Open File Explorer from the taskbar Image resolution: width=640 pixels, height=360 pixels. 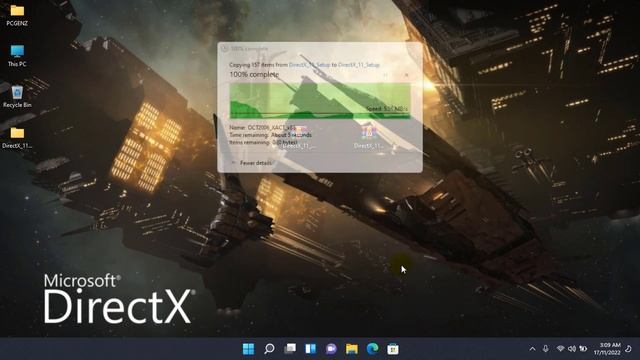click(x=352, y=349)
